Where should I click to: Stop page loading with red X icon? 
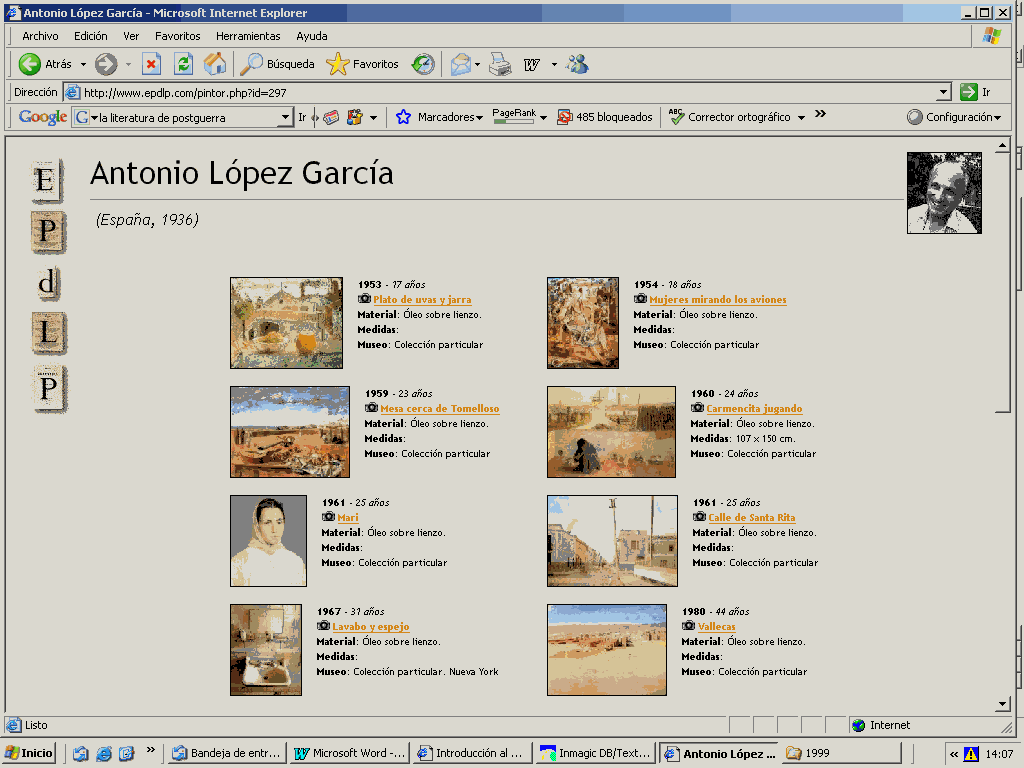click(152, 64)
